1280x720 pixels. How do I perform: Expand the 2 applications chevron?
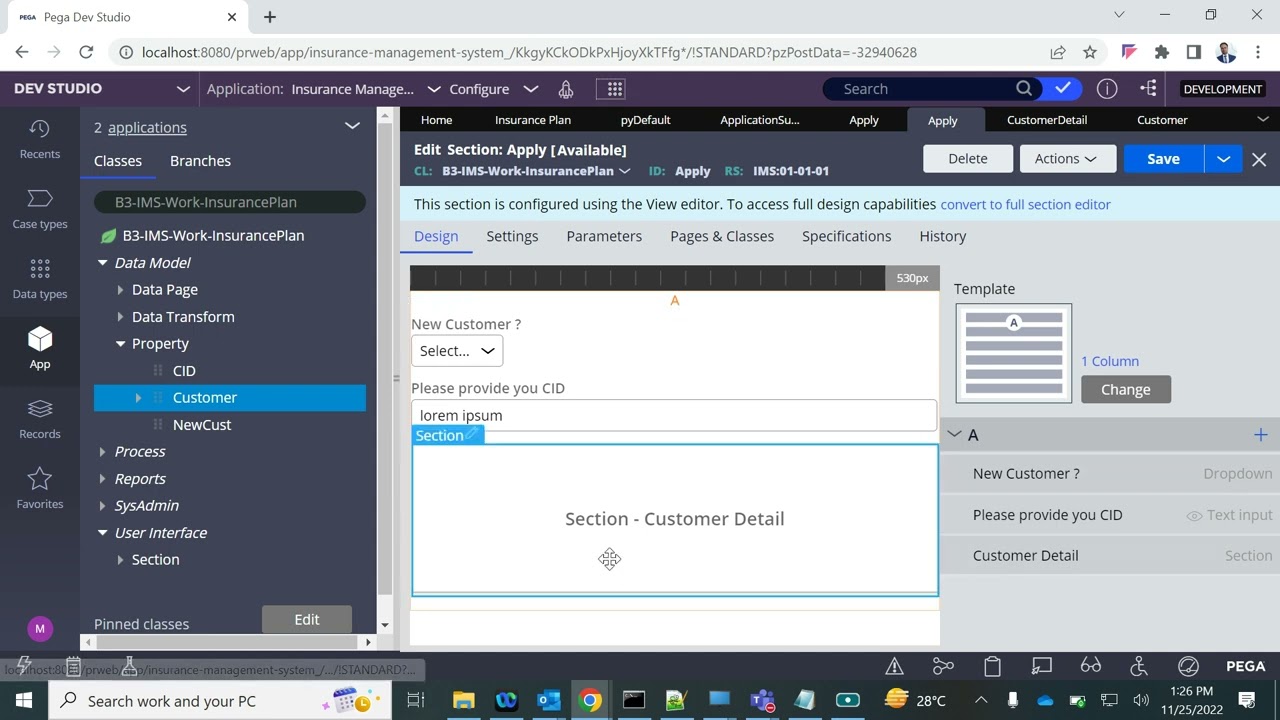point(352,126)
